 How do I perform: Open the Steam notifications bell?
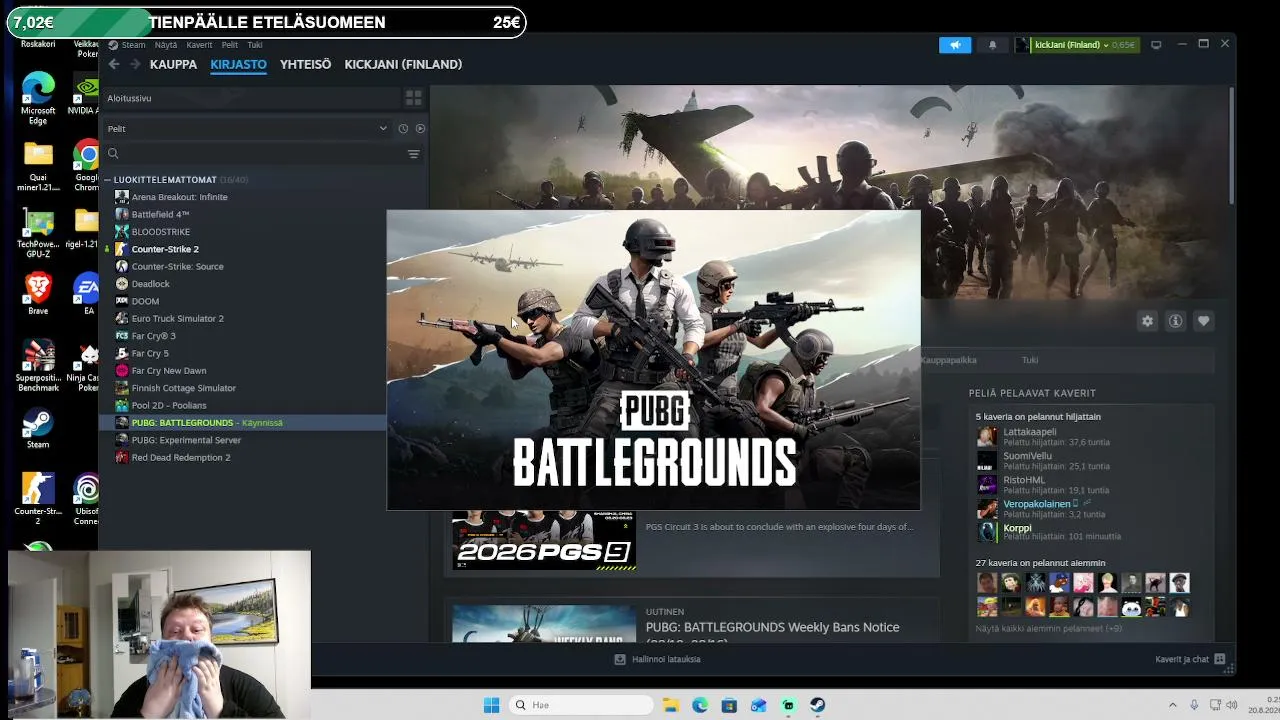pos(992,45)
